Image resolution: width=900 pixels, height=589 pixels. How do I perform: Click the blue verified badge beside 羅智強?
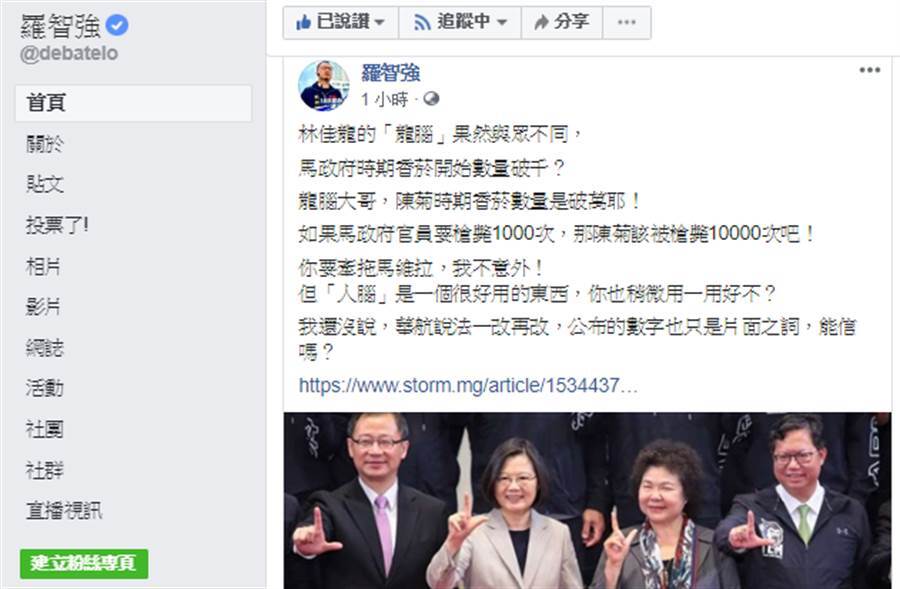118,25
